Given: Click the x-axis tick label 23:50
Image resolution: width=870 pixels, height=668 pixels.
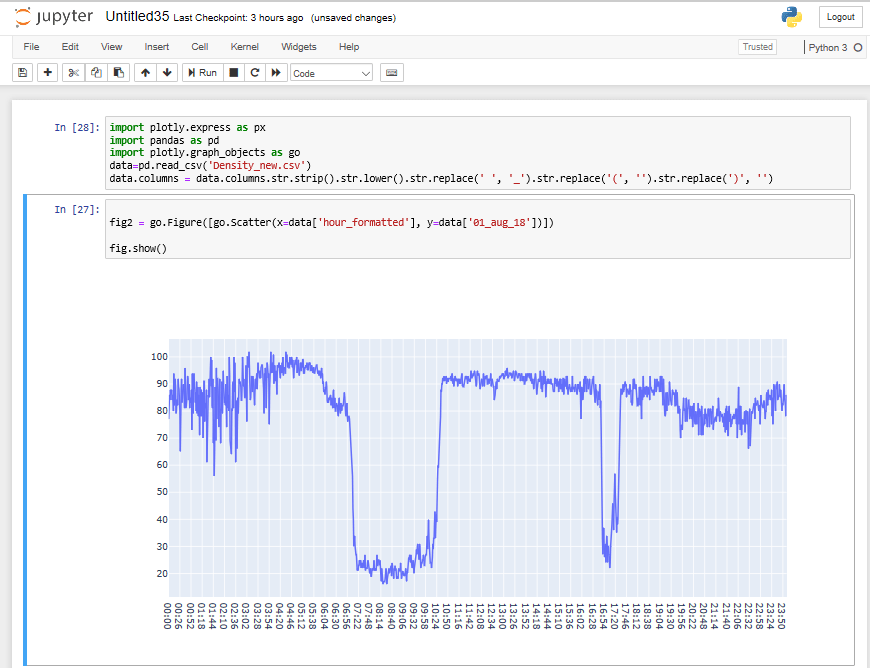Looking at the screenshot, I should coord(781,616).
